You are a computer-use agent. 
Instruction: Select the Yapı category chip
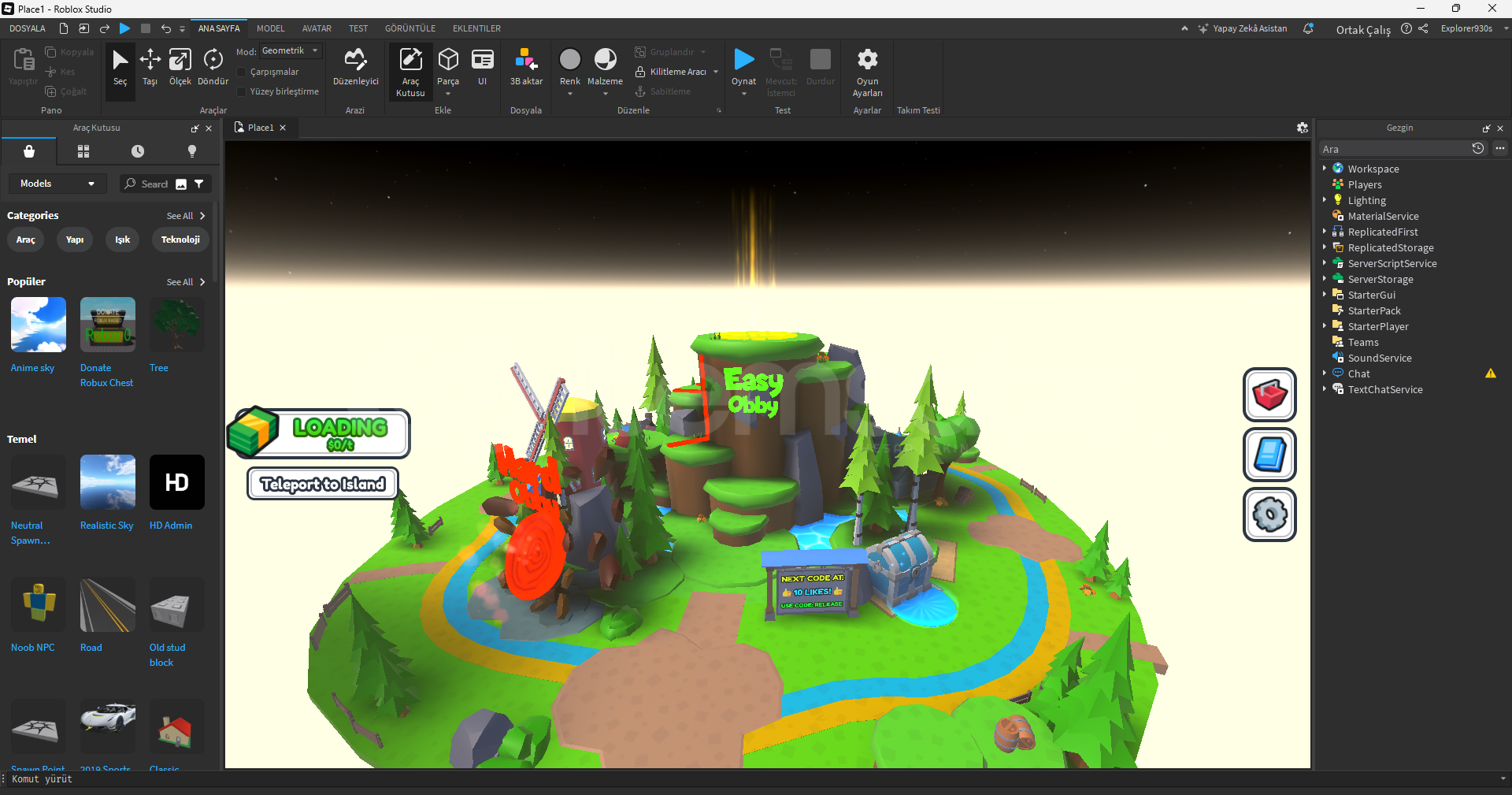point(75,240)
